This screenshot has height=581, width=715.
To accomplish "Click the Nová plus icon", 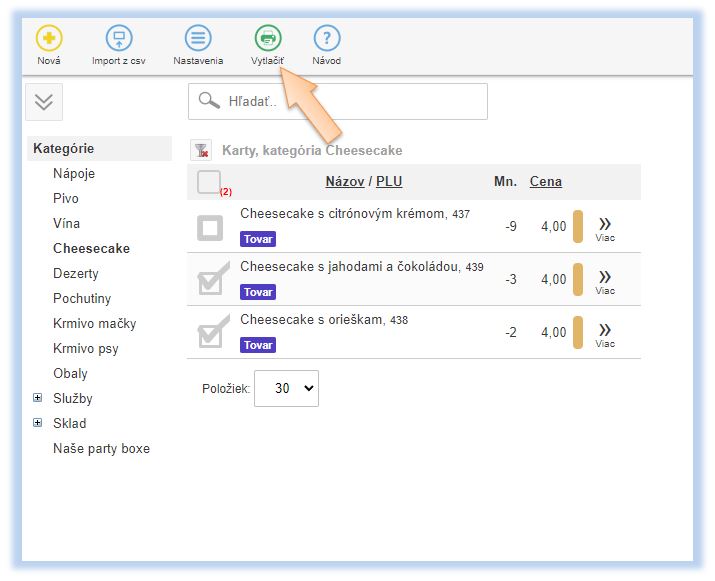I will coord(49,39).
